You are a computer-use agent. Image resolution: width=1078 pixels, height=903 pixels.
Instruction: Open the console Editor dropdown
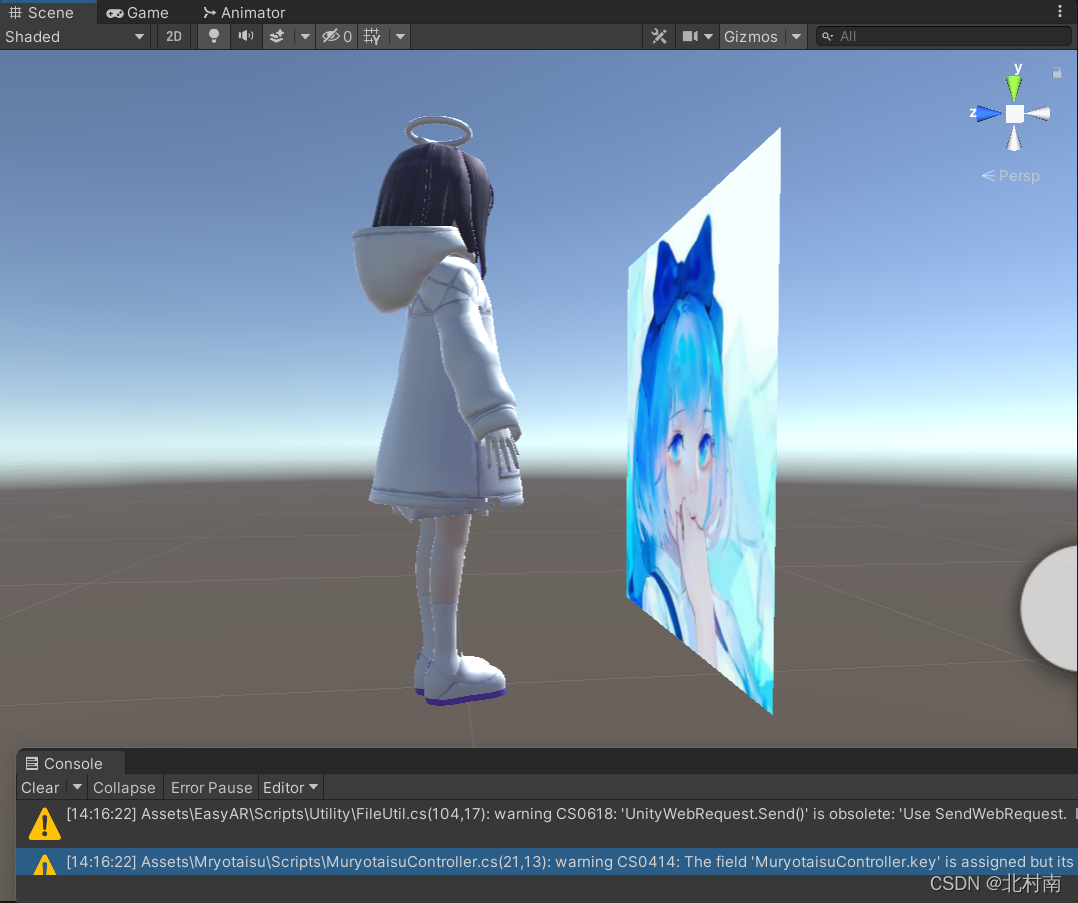[290, 787]
